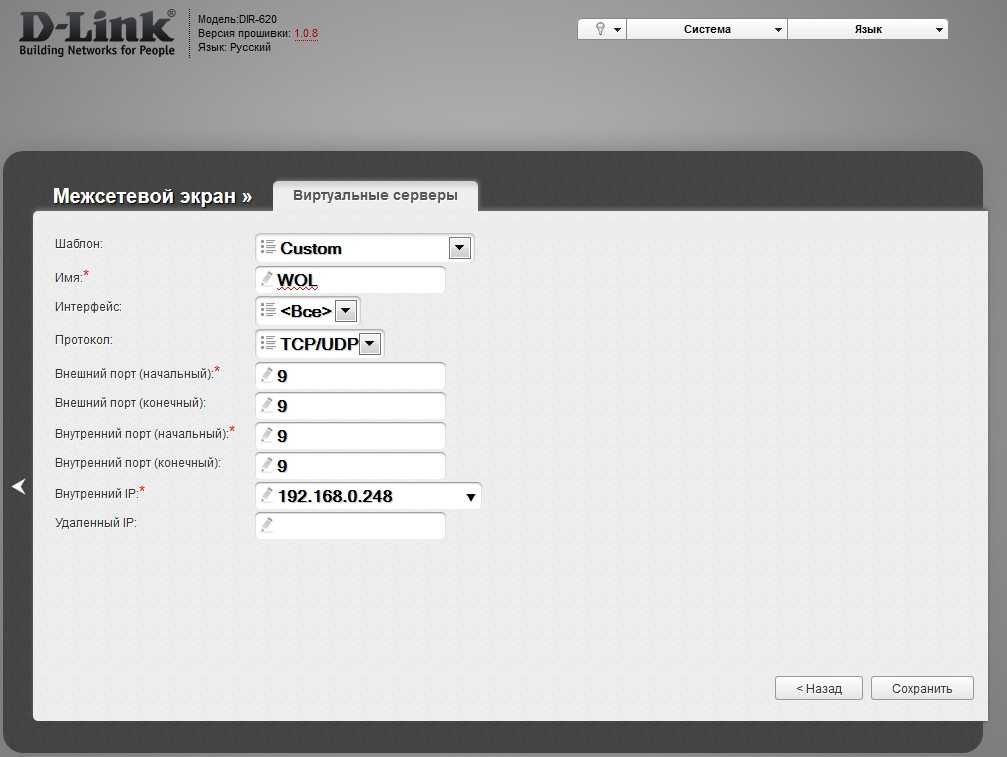1007x757 pixels.
Task: Open the Внутренний IP dropdown arrow
Action: 471,497
